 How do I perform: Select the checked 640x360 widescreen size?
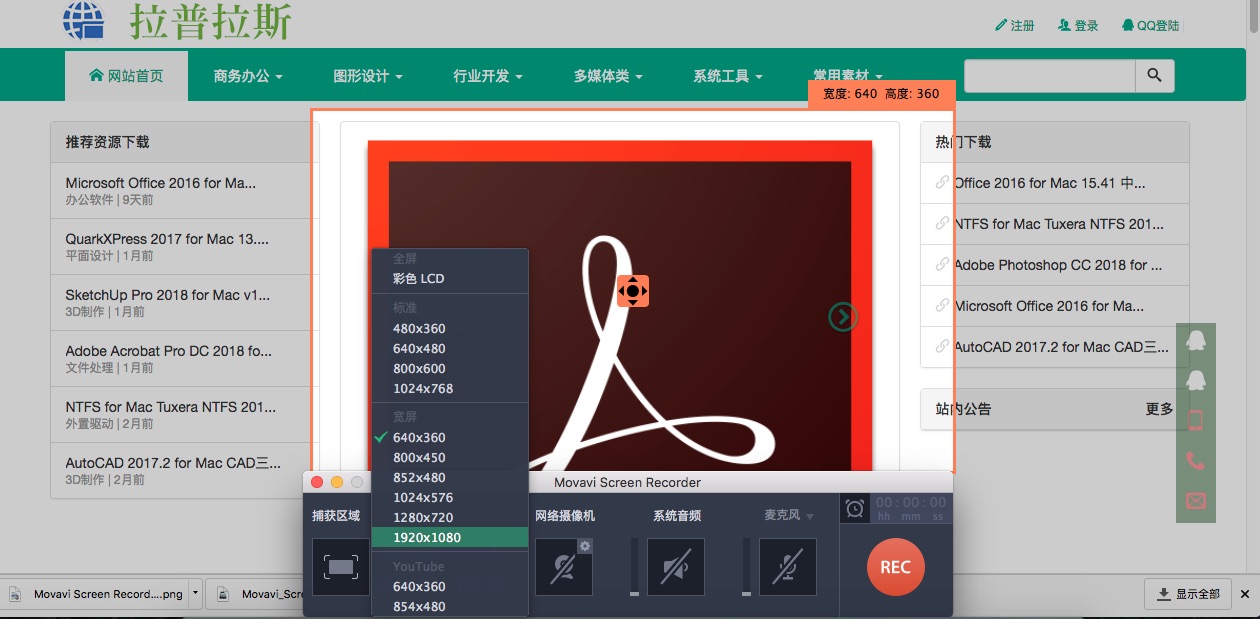[450, 437]
